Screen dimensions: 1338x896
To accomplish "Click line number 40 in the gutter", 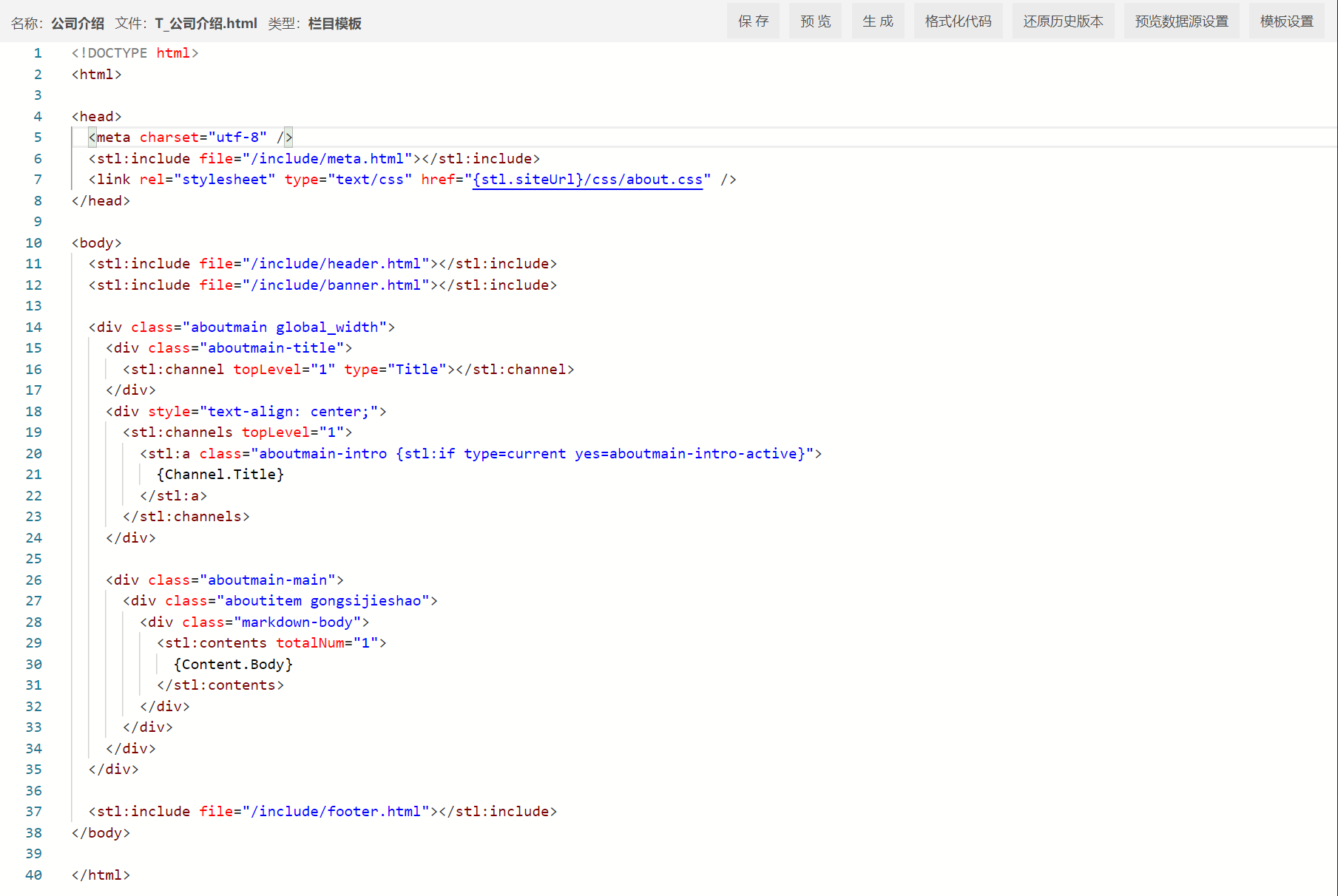I will pyautogui.click(x=34, y=875).
